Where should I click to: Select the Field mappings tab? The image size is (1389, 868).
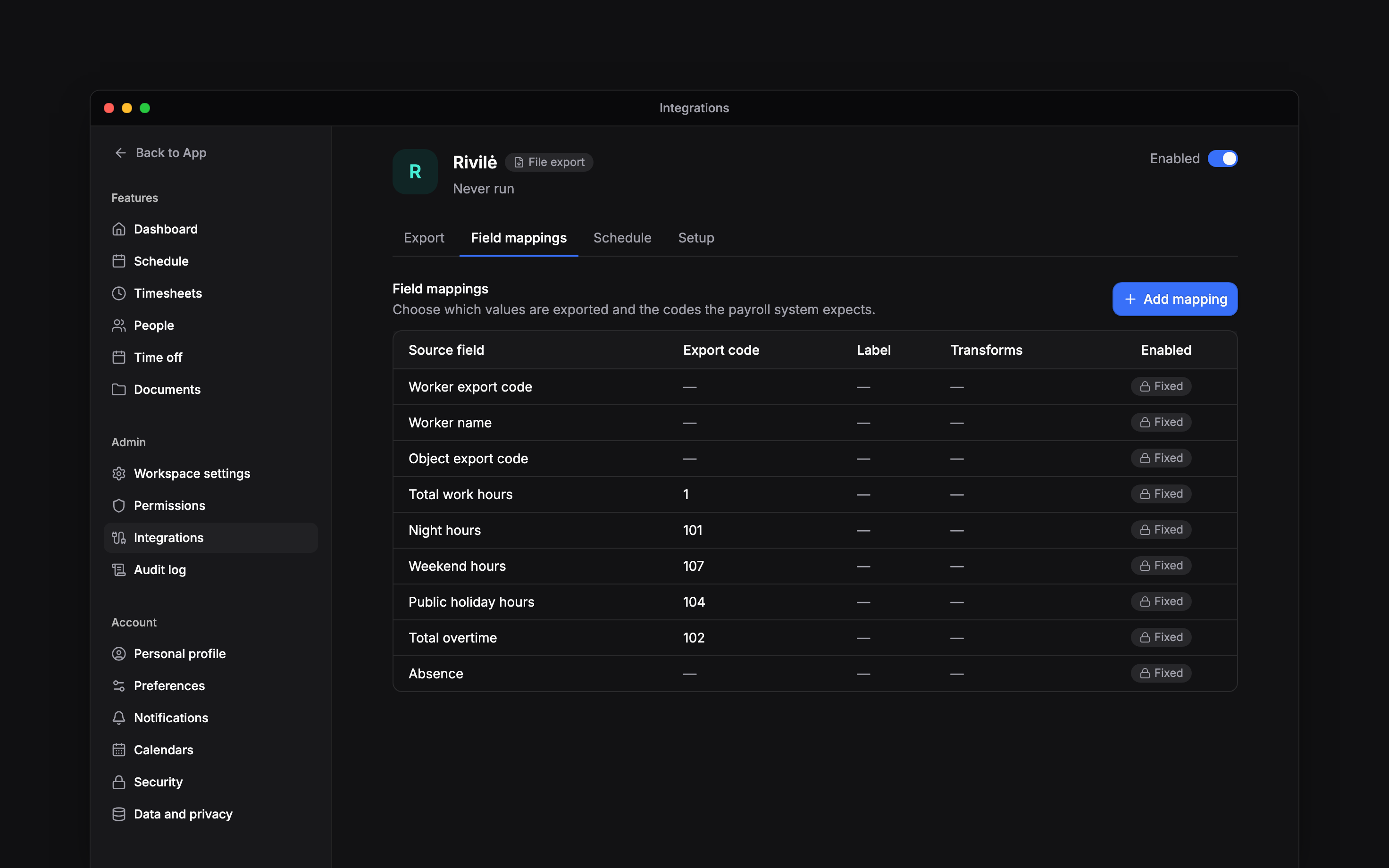tap(519, 238)
